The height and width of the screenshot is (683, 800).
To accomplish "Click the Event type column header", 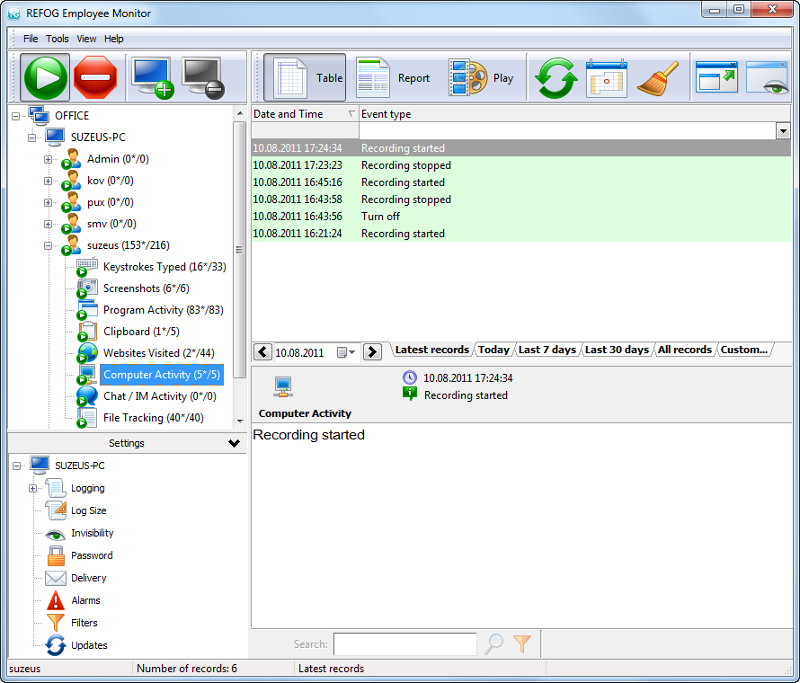I will (x=575, y=114).
